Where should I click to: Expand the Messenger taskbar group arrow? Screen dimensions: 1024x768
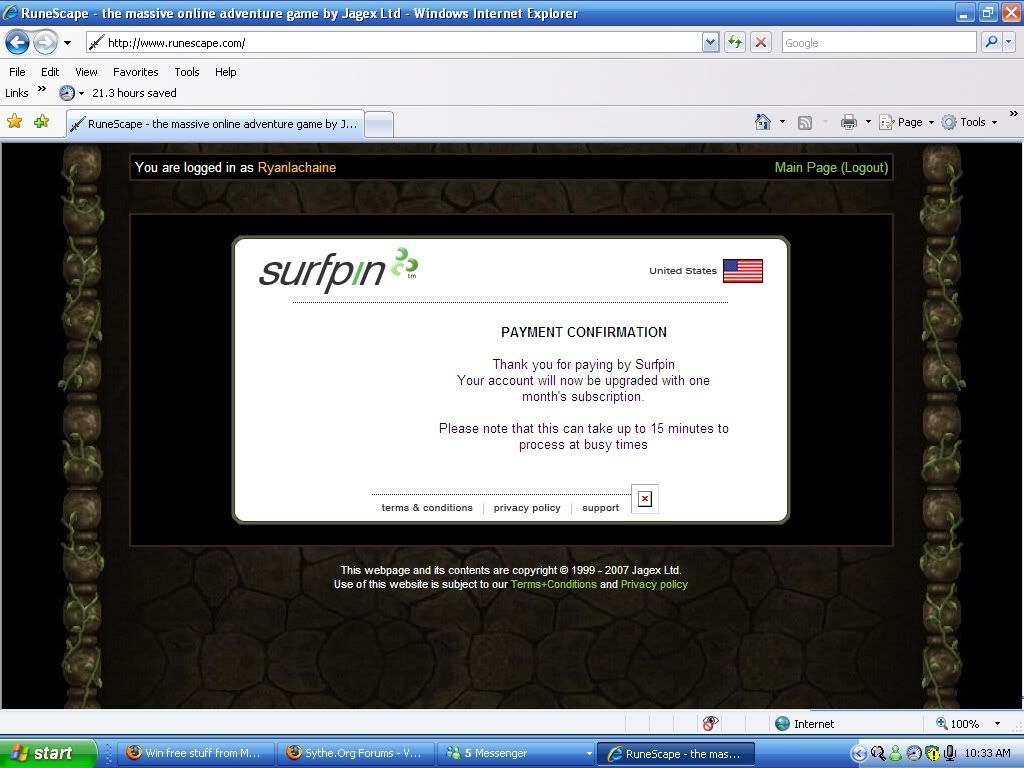[588, 753]
